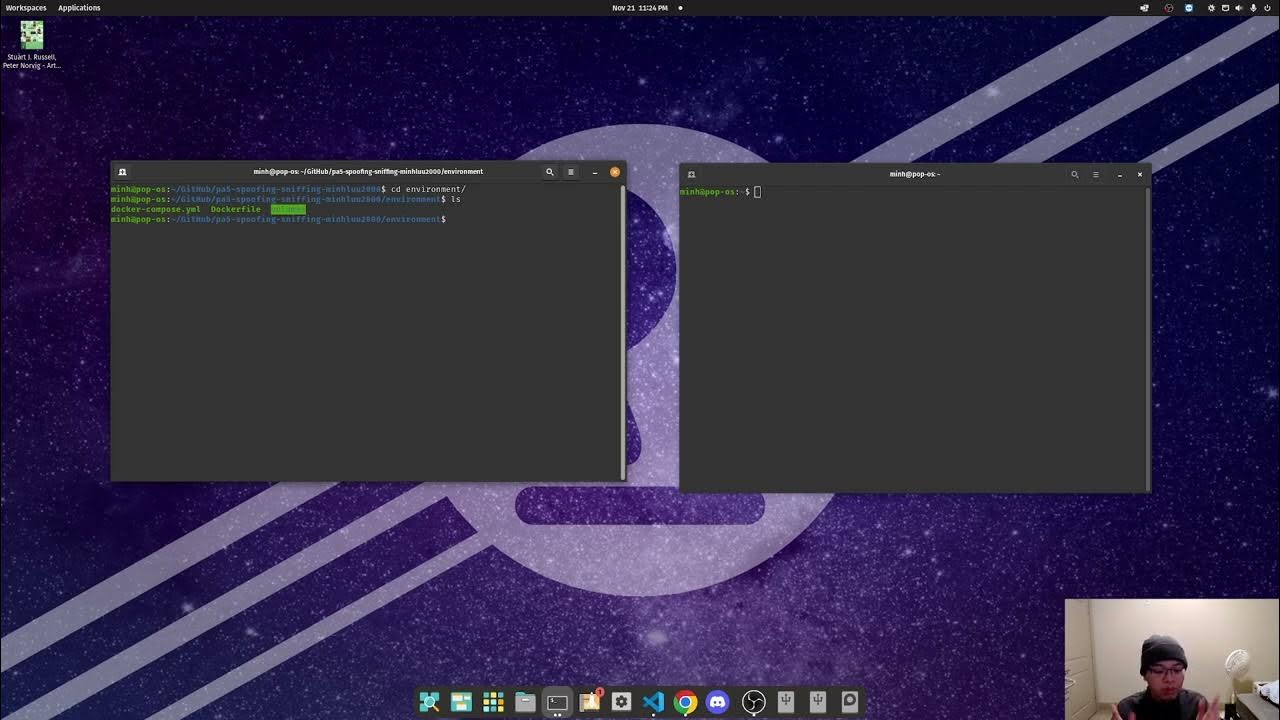
Task: Open the Terminal icon in dock
Action: pos(557,702)
